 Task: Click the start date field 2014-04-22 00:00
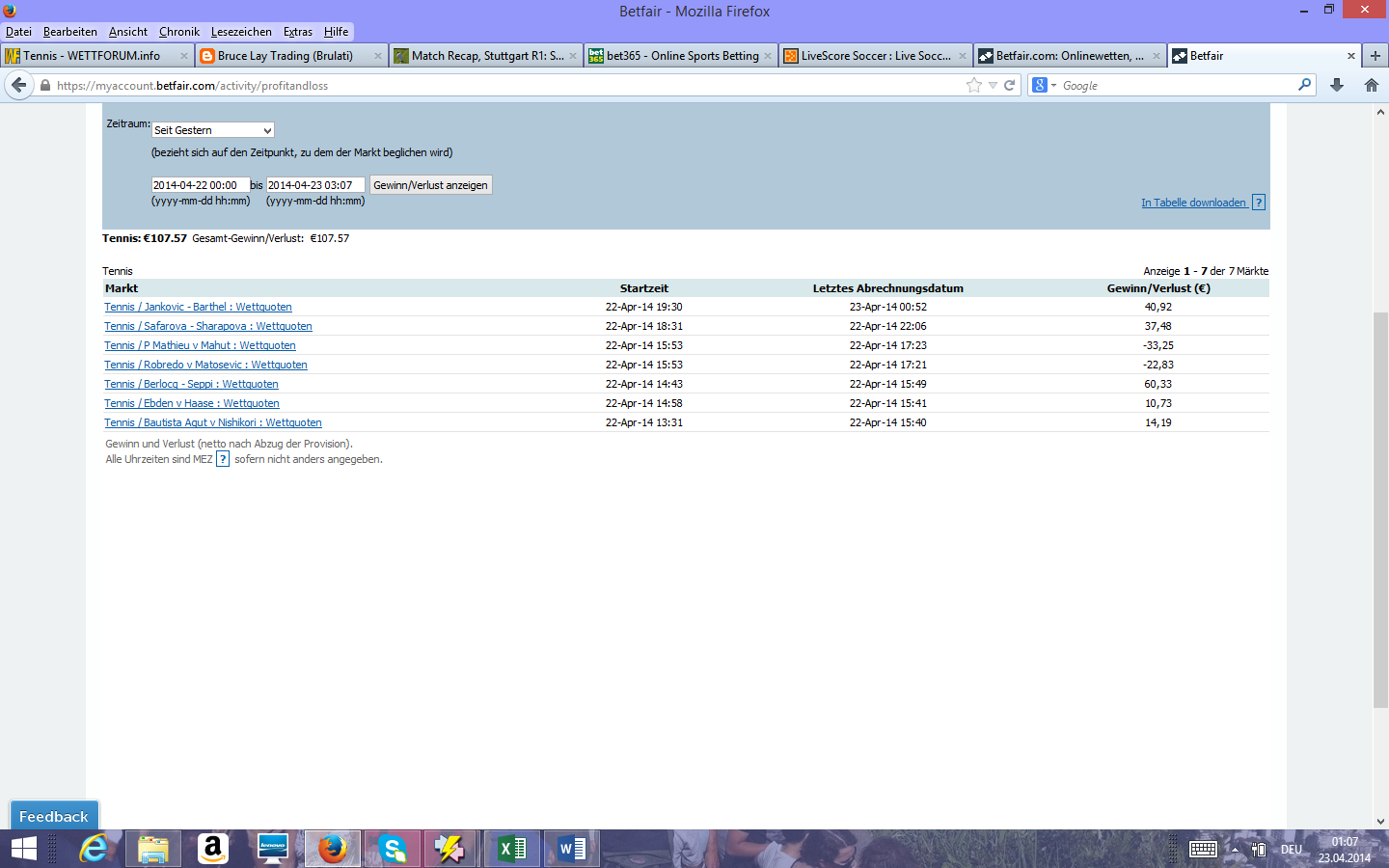200,185
